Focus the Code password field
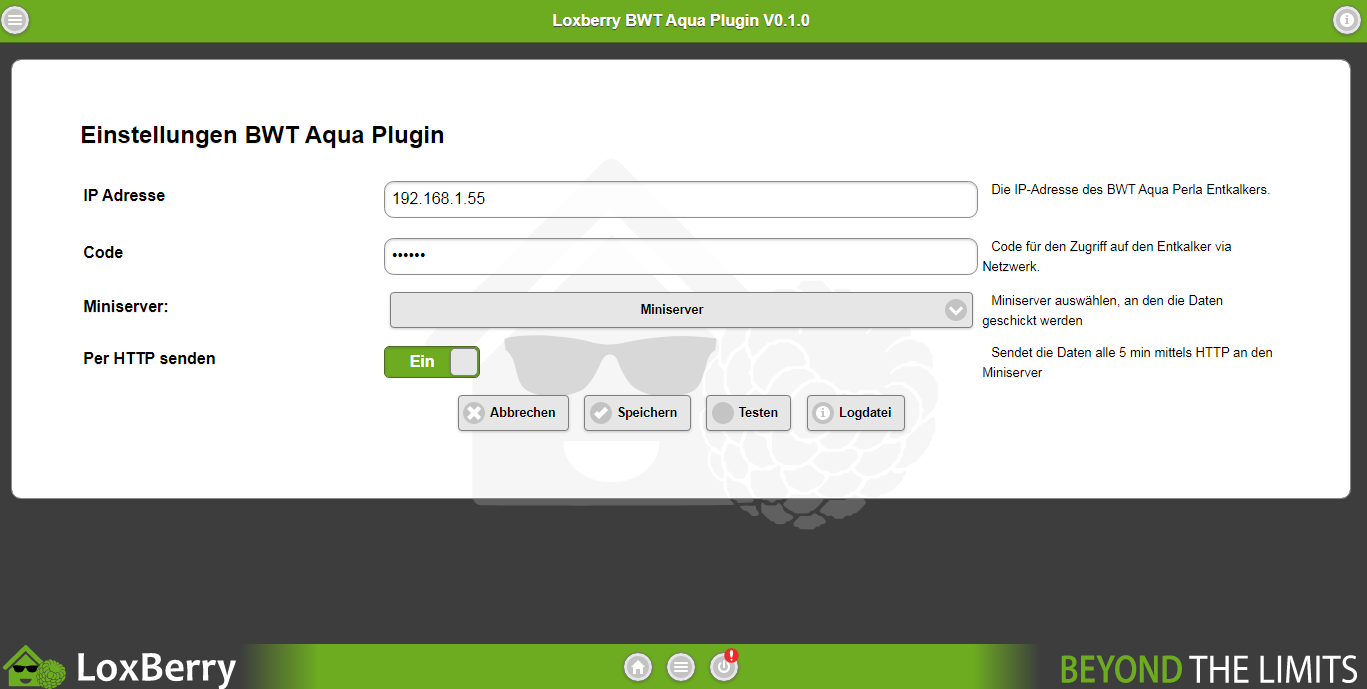The width and height of the screenshot is (1367, 689). (680, 256)
